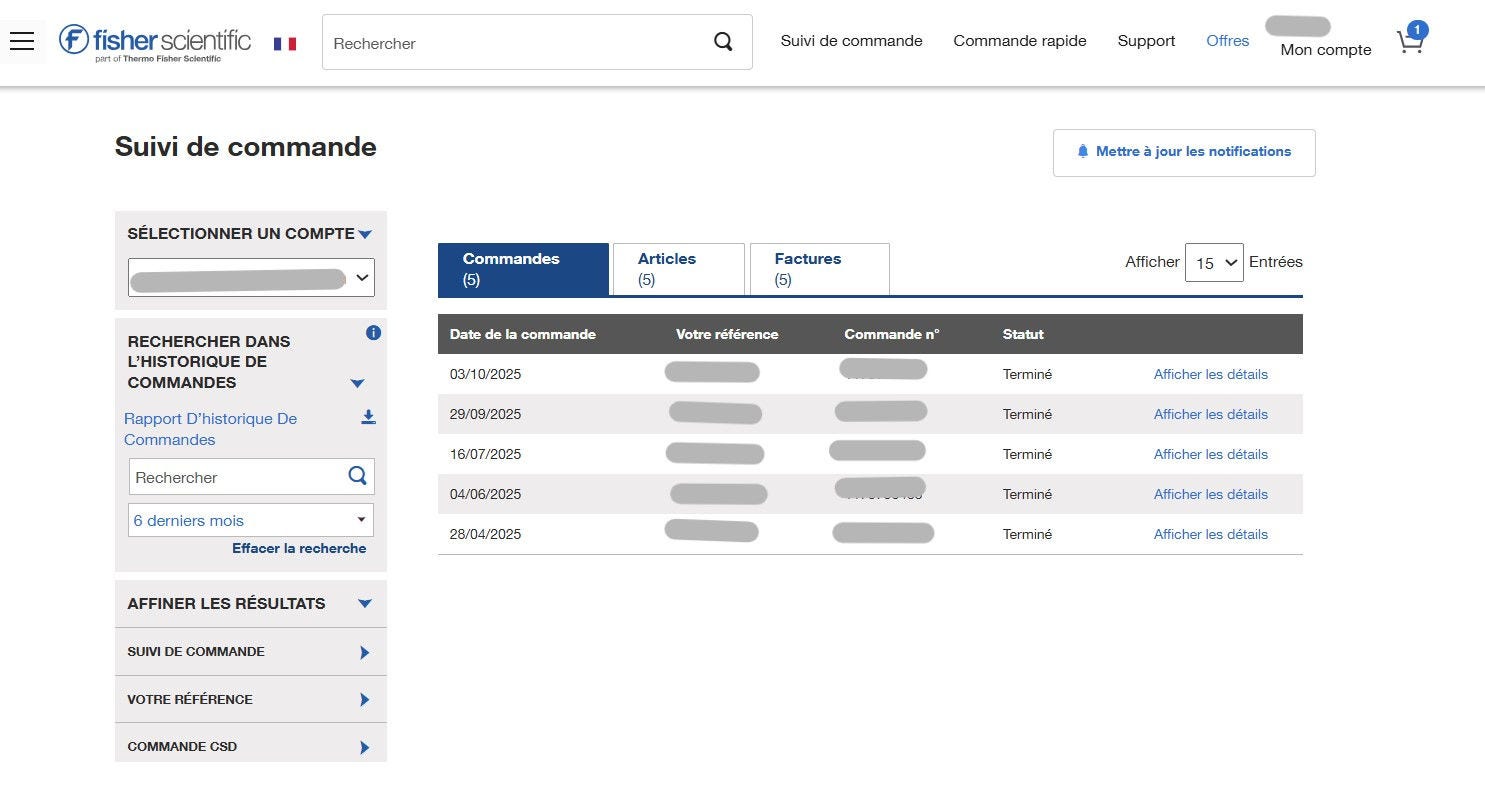Click the bell icon on the notifications button
The height and width of the screenshot is (789, 1485).
click(x=1083, y=152)
